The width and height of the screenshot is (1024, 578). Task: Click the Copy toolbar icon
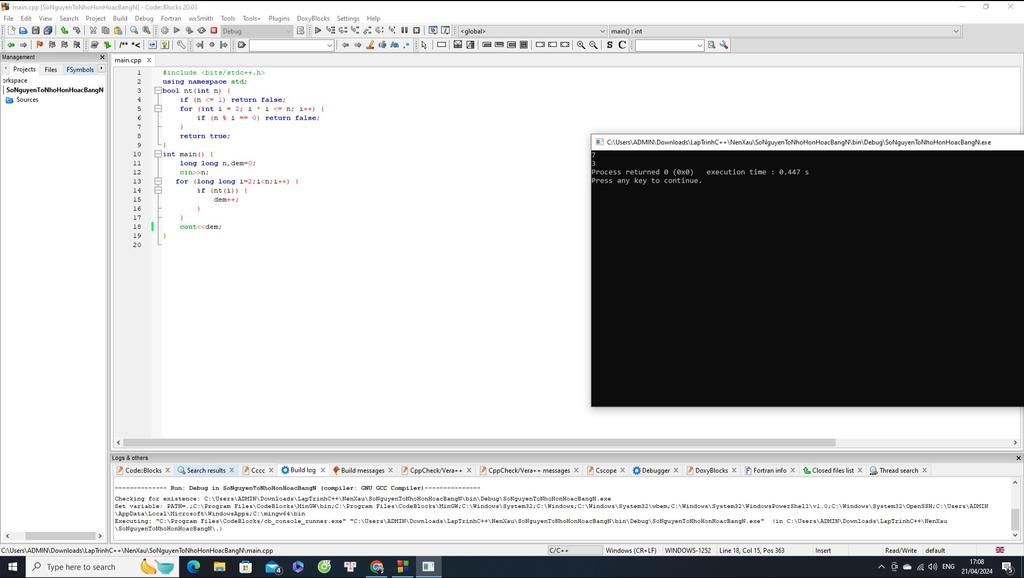tap(105, 31)
